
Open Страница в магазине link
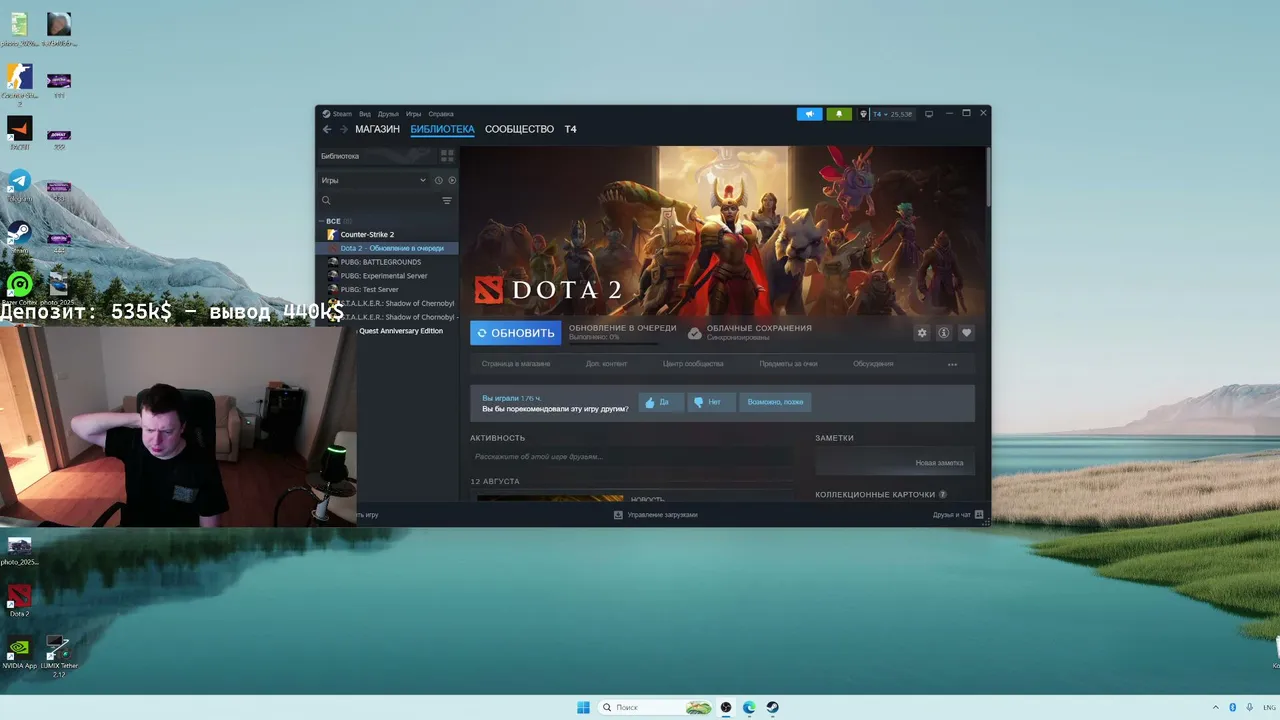pos(516,364)
